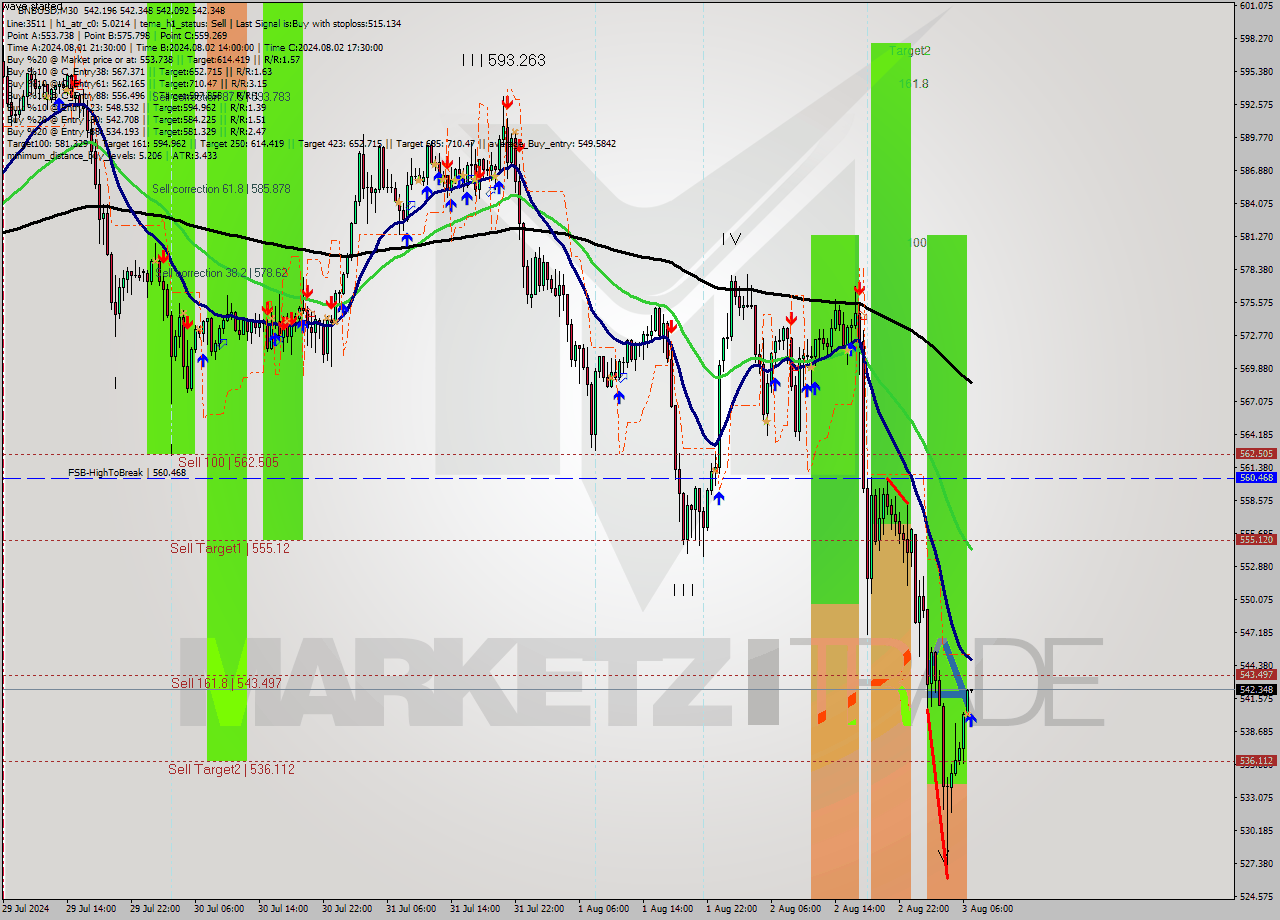This screenshot has width=1280, height=920.
Task: Click the red 562.505 price axis tag
Action: click(1256, 453)
